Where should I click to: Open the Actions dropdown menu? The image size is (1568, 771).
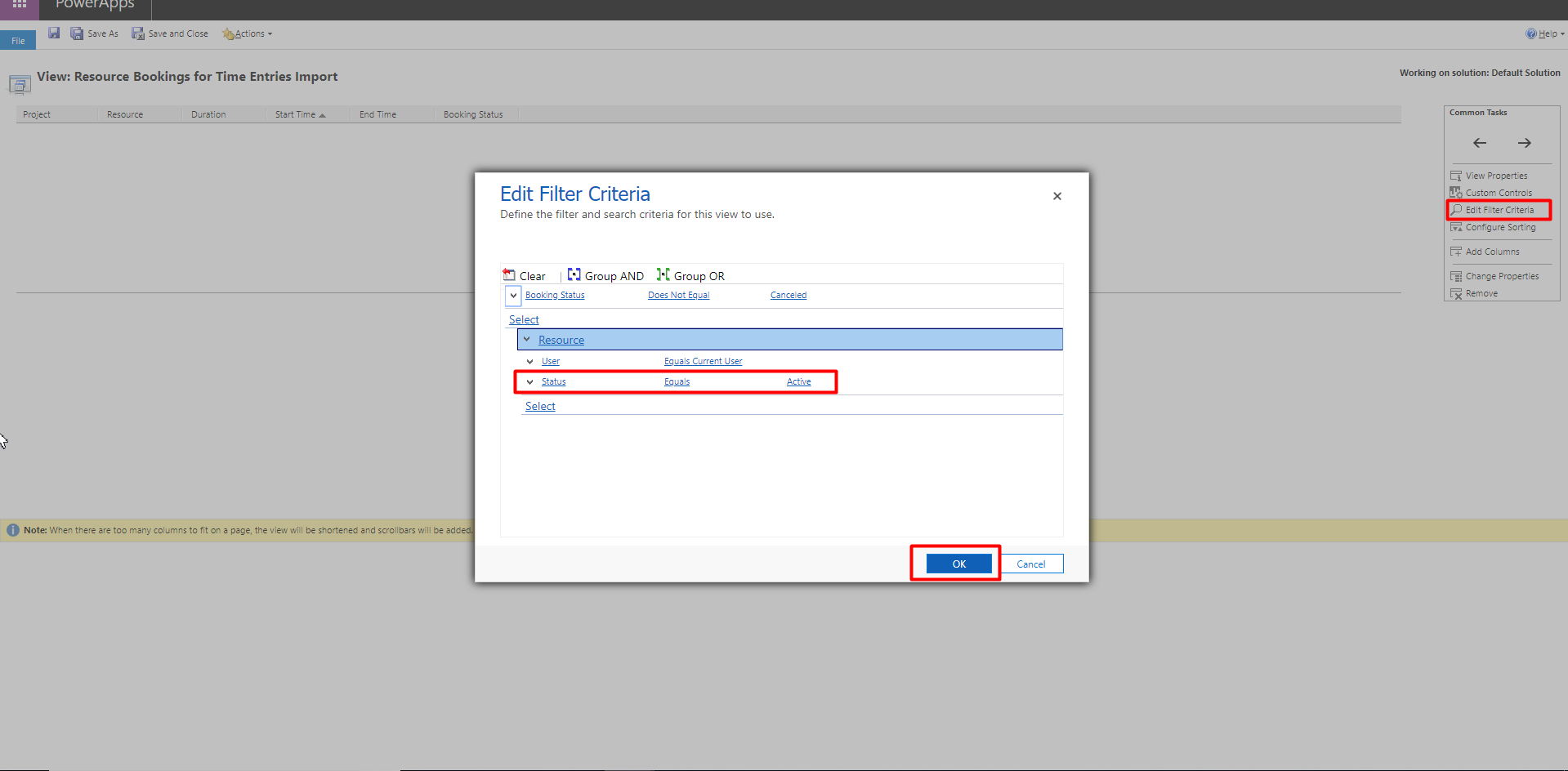(x=247, y=33)
